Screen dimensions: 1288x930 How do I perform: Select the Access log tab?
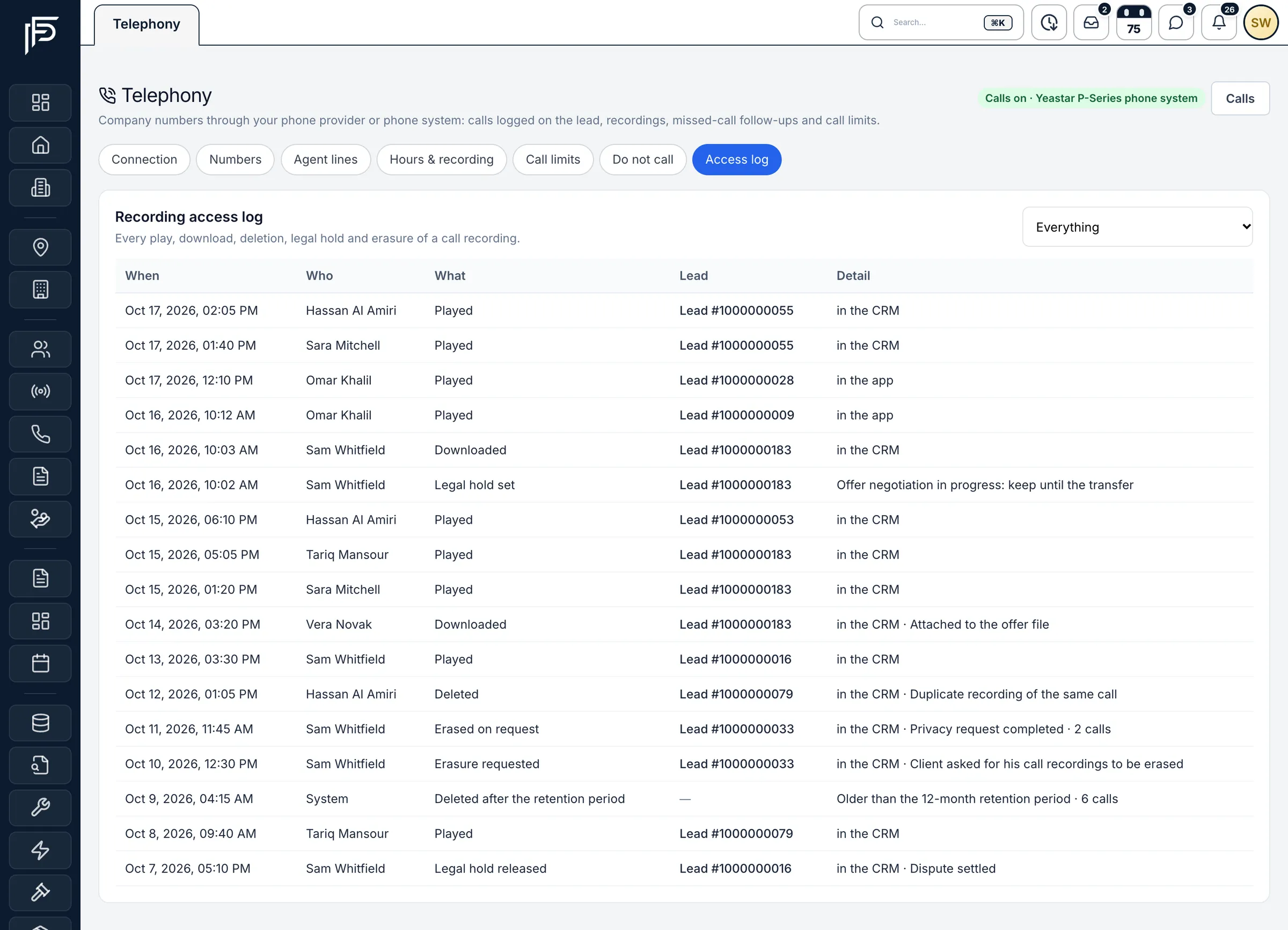pyautogui.click(x=736, y=159)
